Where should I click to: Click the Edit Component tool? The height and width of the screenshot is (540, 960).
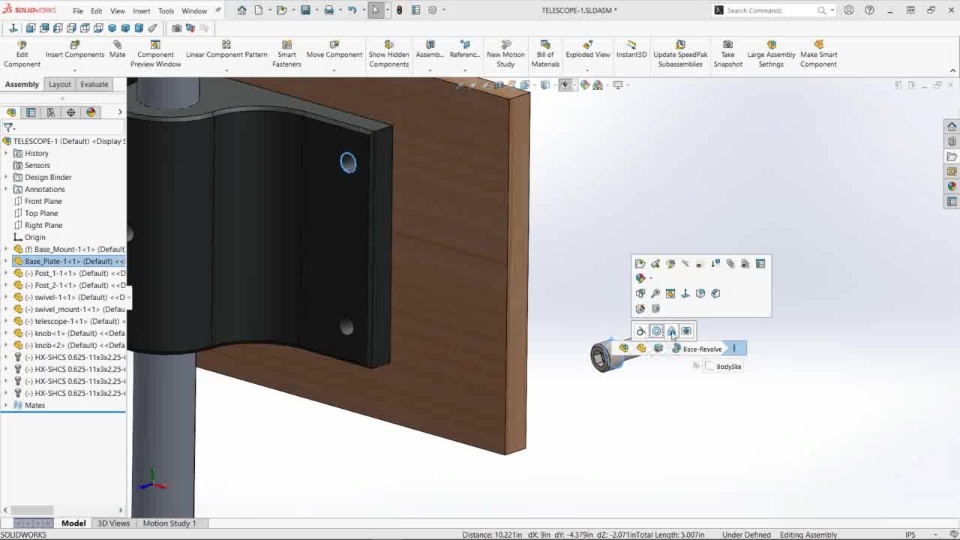click(22, 54)
